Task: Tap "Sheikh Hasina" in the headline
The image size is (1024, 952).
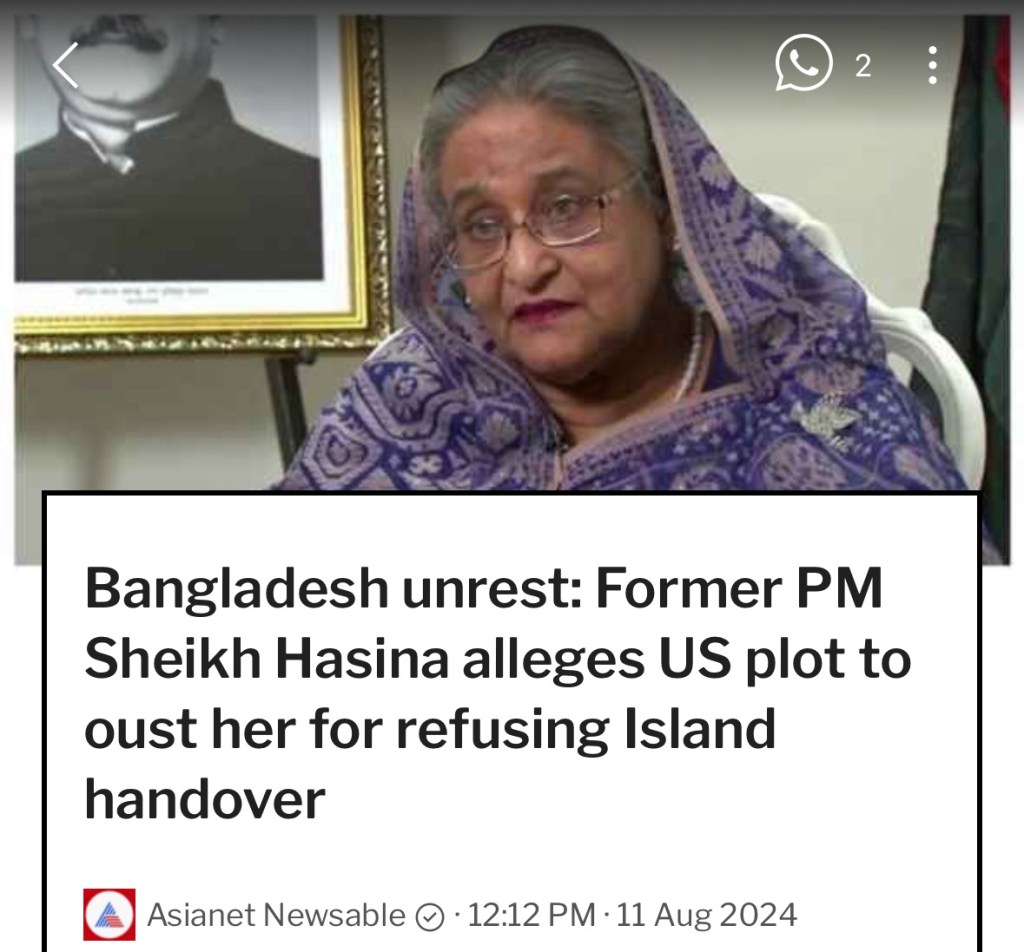Action: (266, 658)
